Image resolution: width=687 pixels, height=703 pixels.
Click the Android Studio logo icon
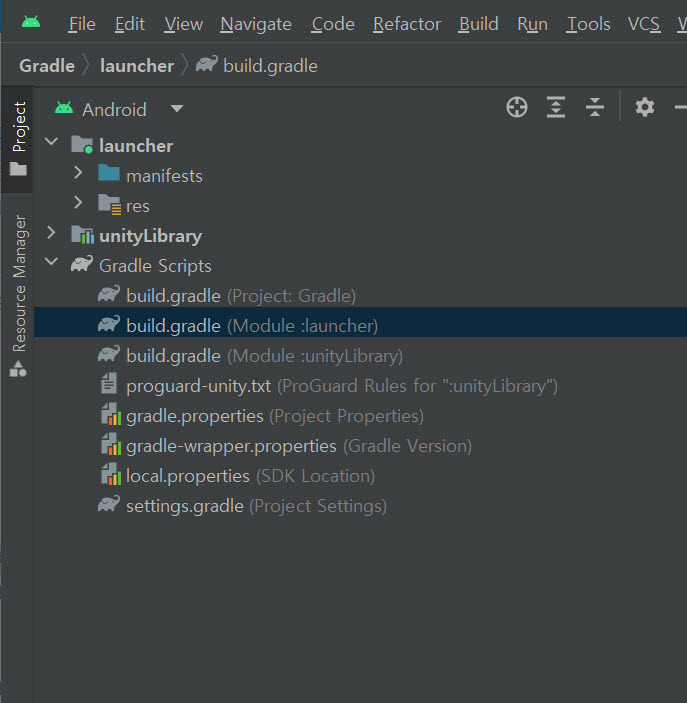[x=31, y=22]
